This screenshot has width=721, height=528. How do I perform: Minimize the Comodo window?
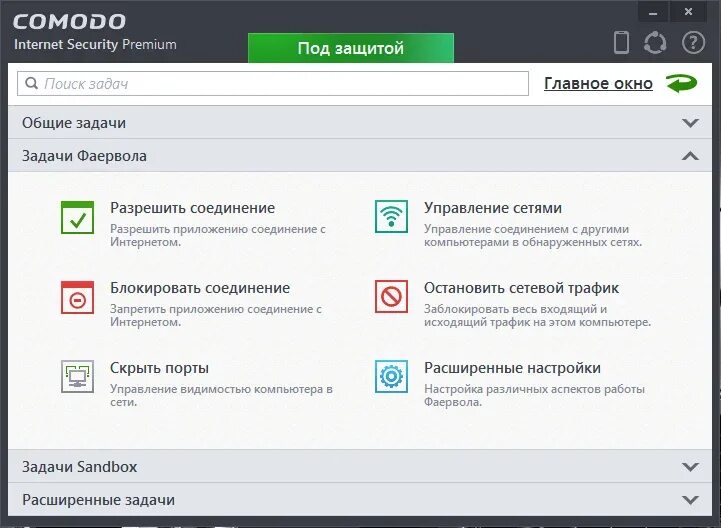coord(653,12)
